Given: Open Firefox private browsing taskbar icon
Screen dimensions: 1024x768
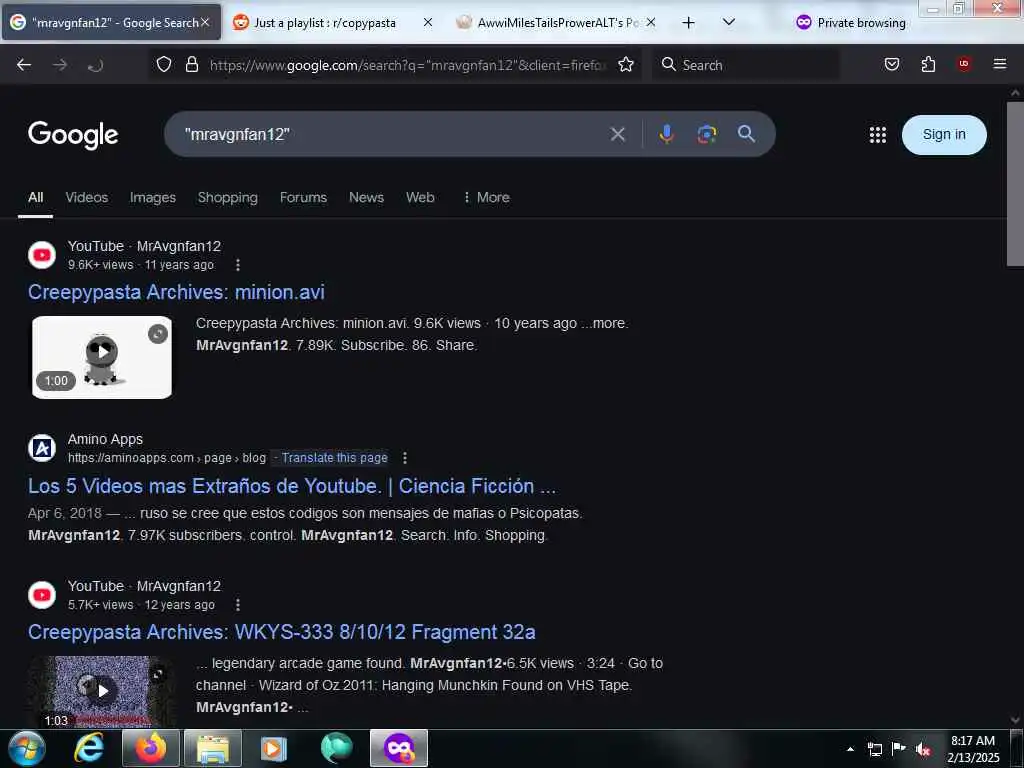Looking at the screenshot, I should point(398,748).
